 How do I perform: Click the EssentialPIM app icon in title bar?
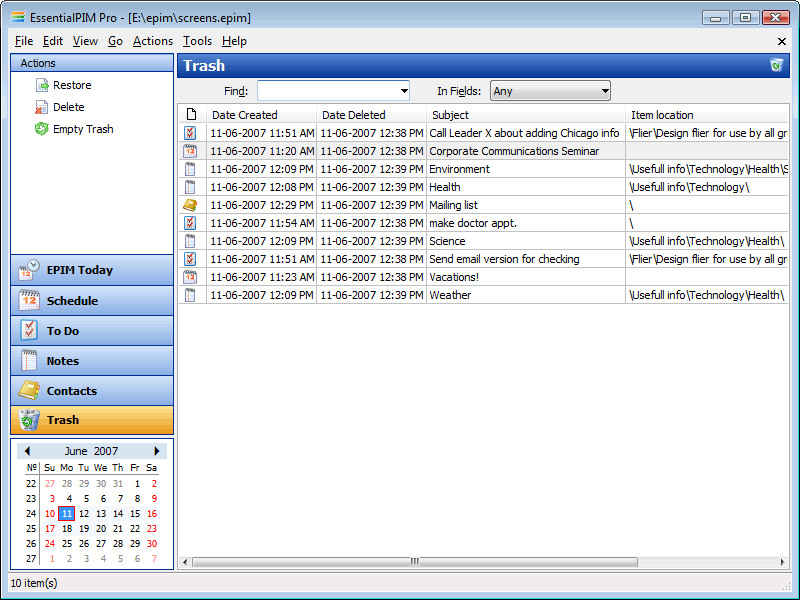(x=18, y=17)
